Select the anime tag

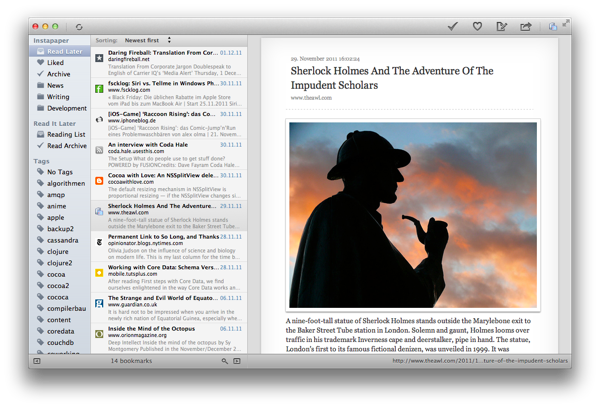tap(60, 206)
